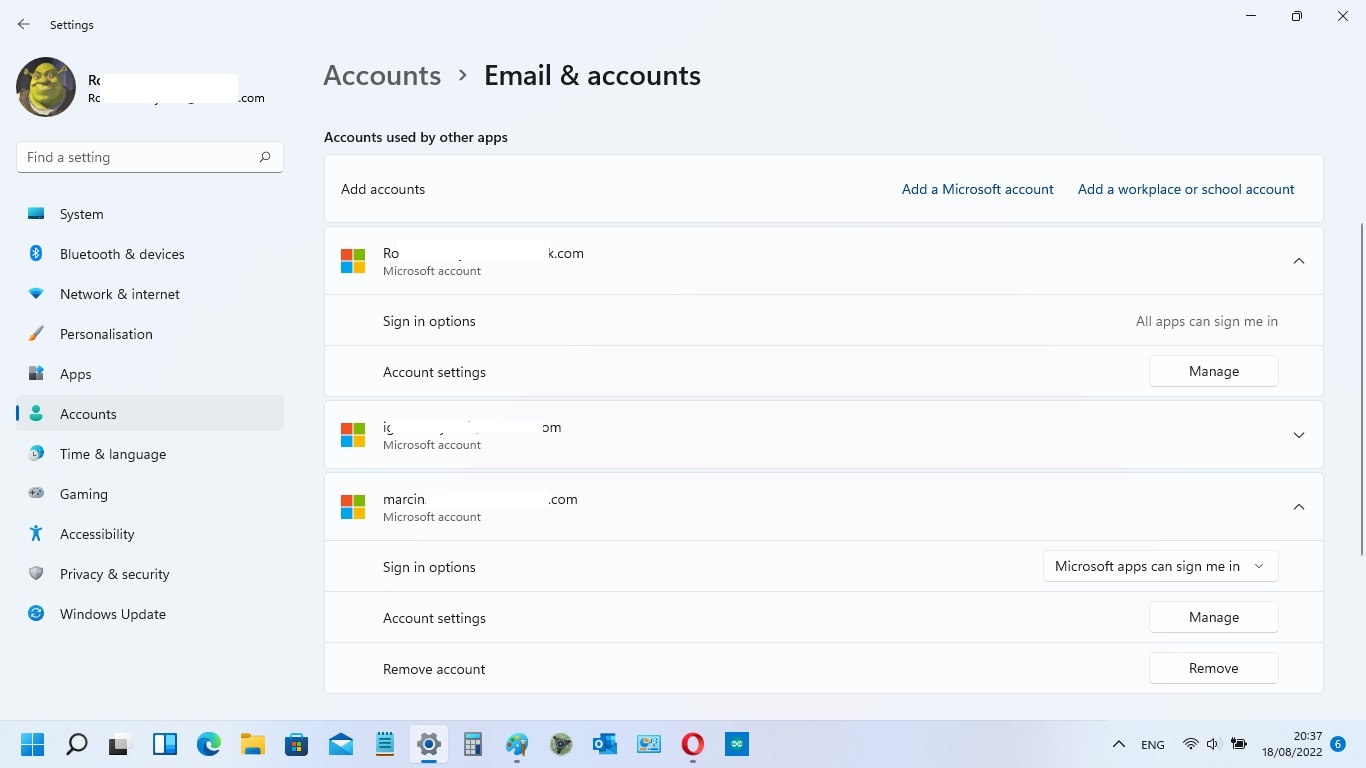The height and width of the screenshot is (768, 1366).
Task: Open Outlook from the taskbar
Action: (x=605, y=744)
